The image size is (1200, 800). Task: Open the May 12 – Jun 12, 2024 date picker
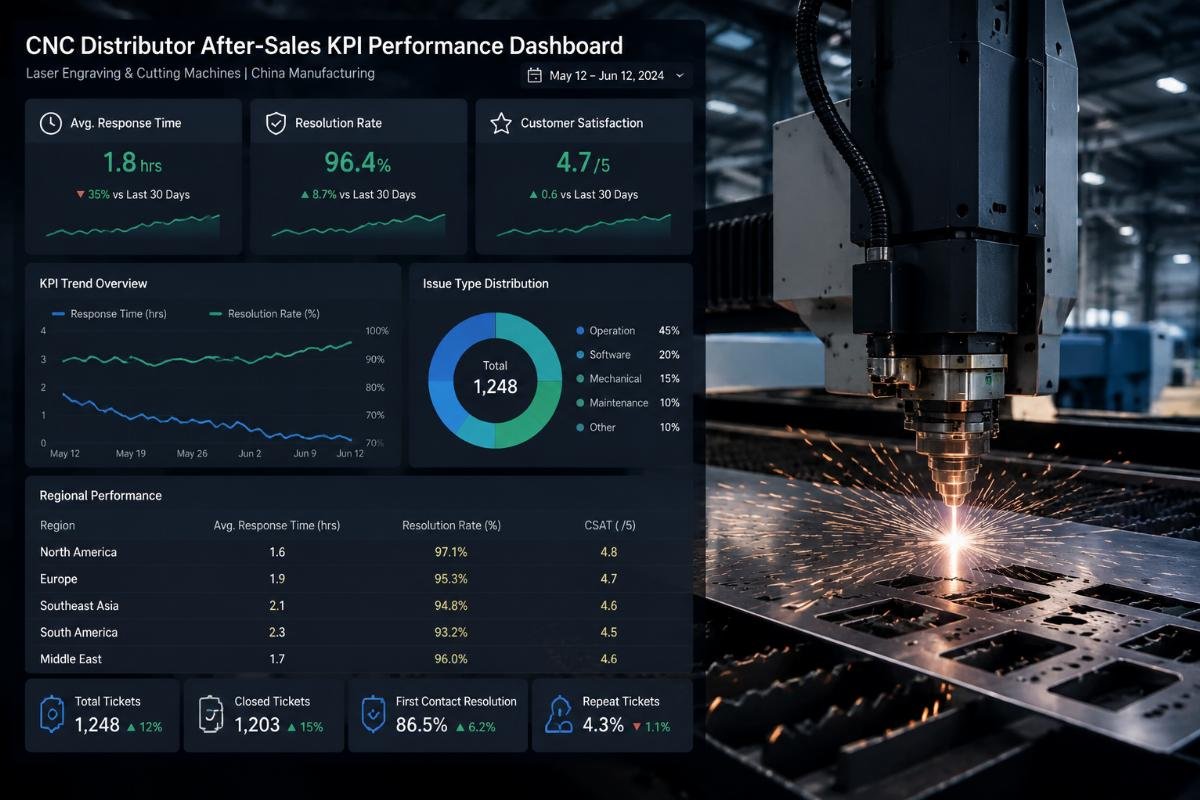pyautogui.click(x=606, y=75)
